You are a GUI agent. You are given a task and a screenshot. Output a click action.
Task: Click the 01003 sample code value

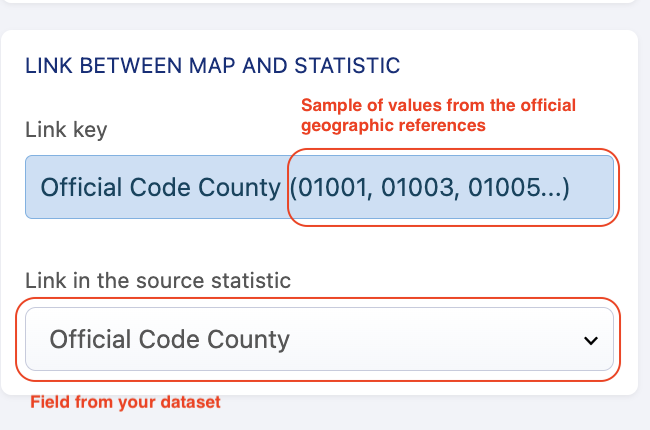pos(412,187)
